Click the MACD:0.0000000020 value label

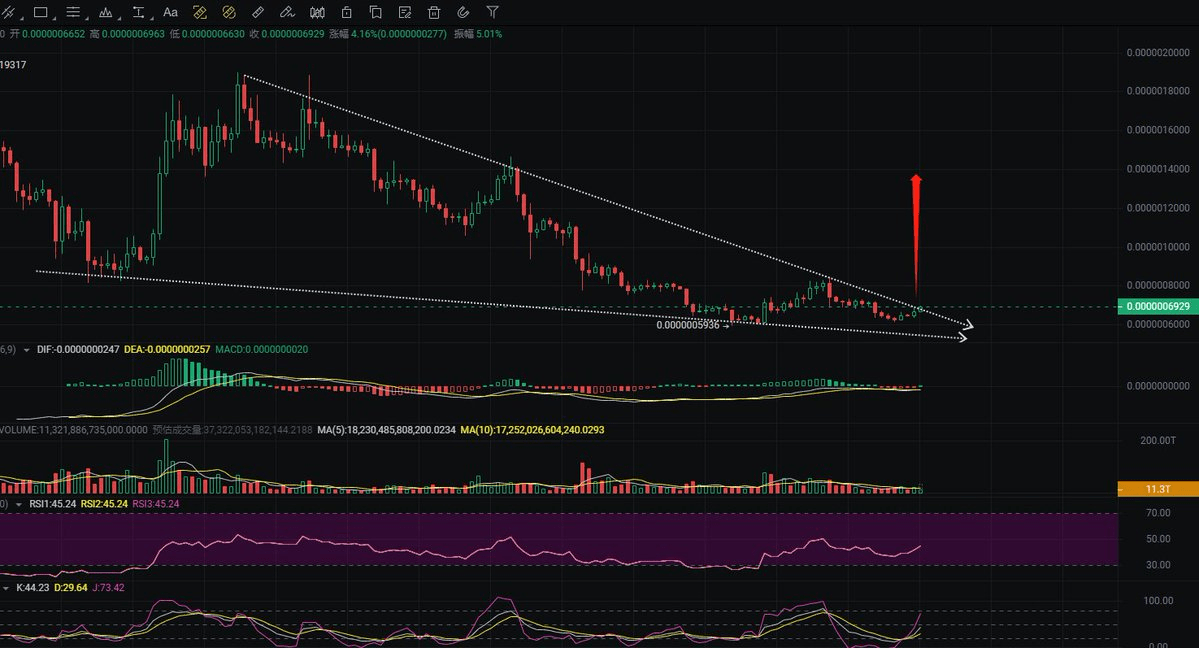point(262,350)
